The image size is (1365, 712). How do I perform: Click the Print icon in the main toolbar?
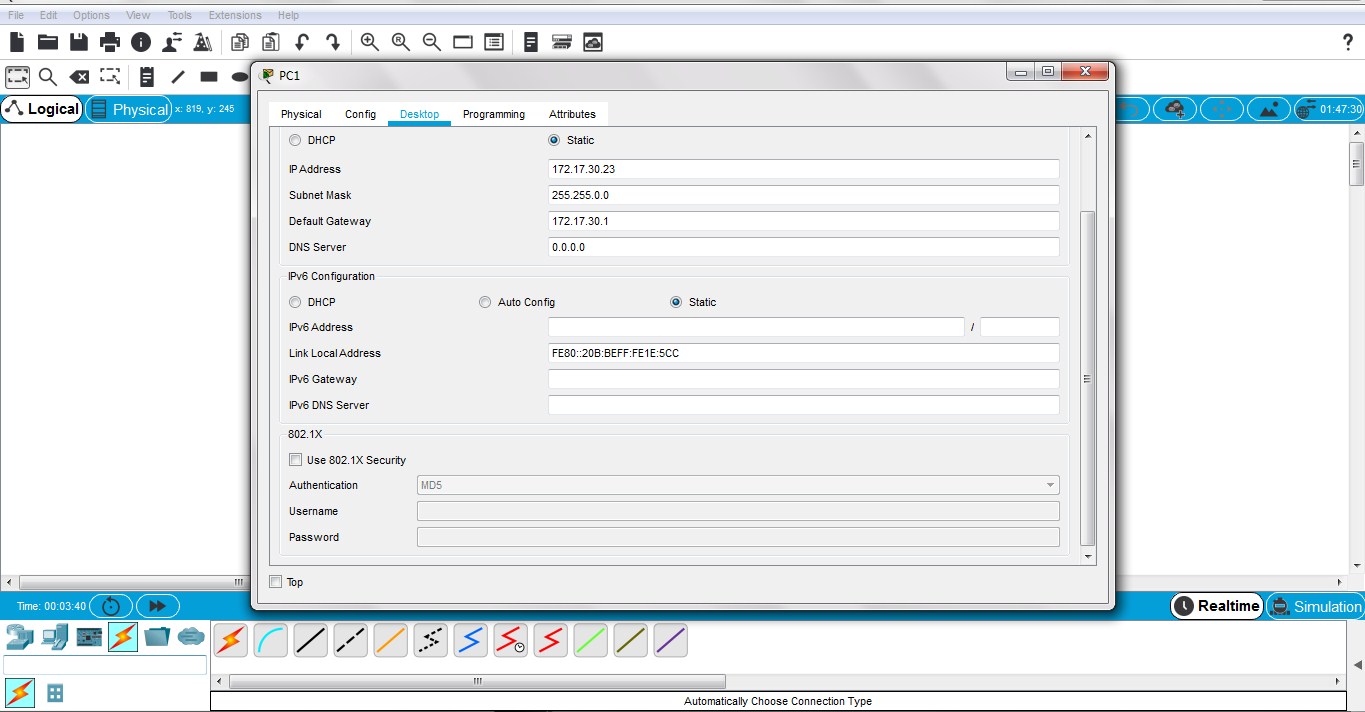(x=110, y=42)
